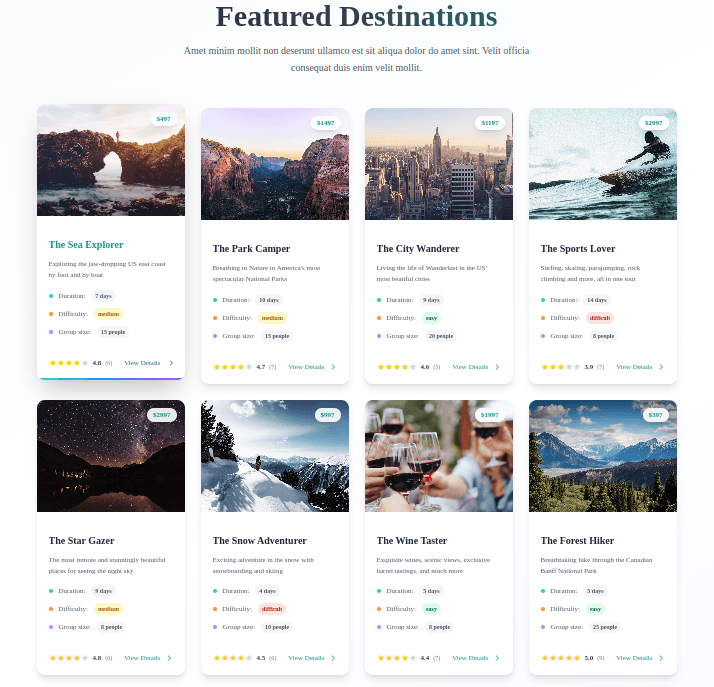Image resolution: width=714 pixels, height=687 pixels.
Task: Click the easy difficulty tag on City Wanderer
Action: (431, 318)
